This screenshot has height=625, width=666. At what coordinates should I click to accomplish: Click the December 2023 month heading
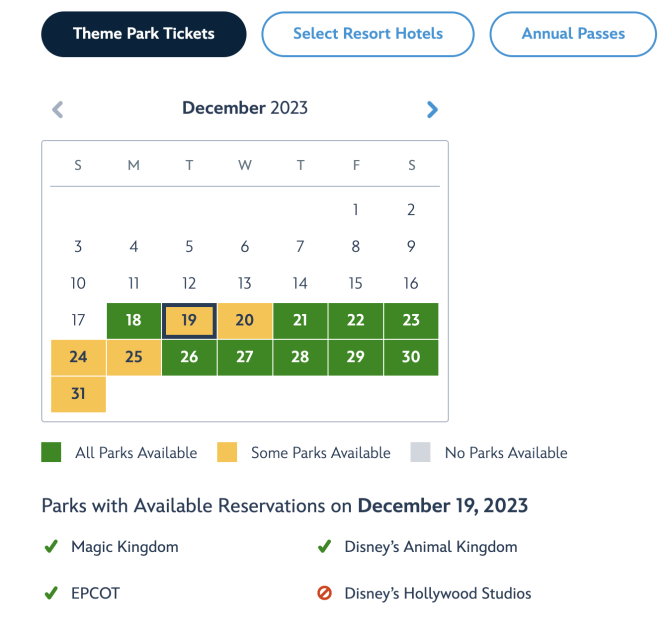245,108
